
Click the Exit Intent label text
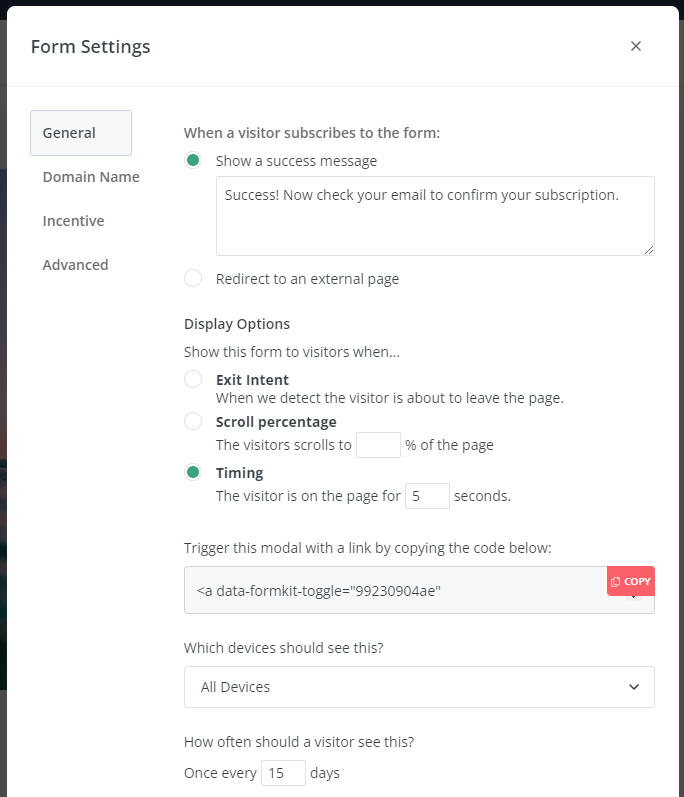252,380
